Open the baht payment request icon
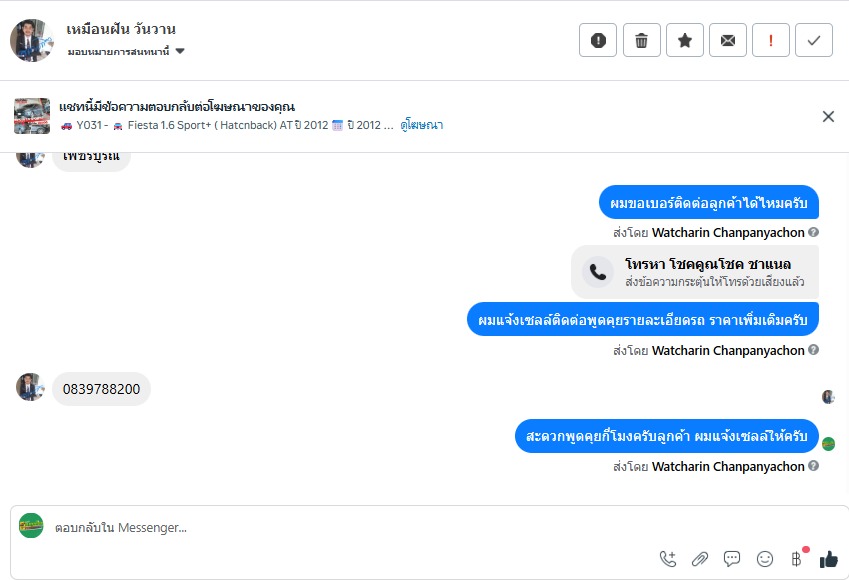The width and height of the screenshot is (849, 580). (x=796, y=559)
